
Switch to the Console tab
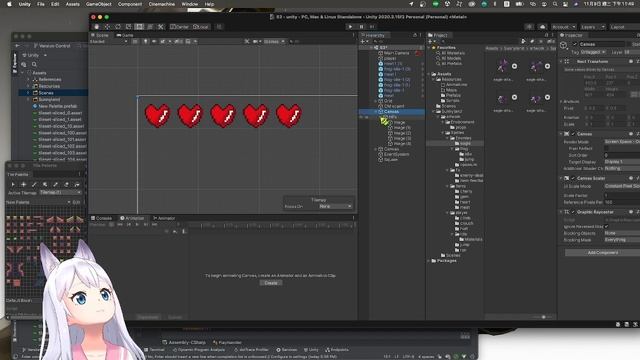click(101, 218)
